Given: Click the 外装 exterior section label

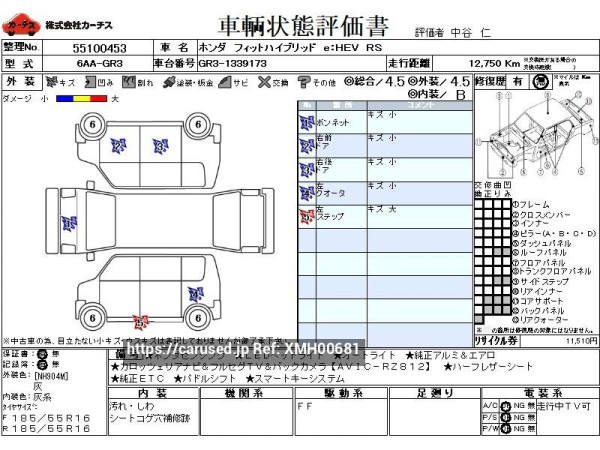Looking at the screenshot, I should pyautogui.click(x=19, y=82).
